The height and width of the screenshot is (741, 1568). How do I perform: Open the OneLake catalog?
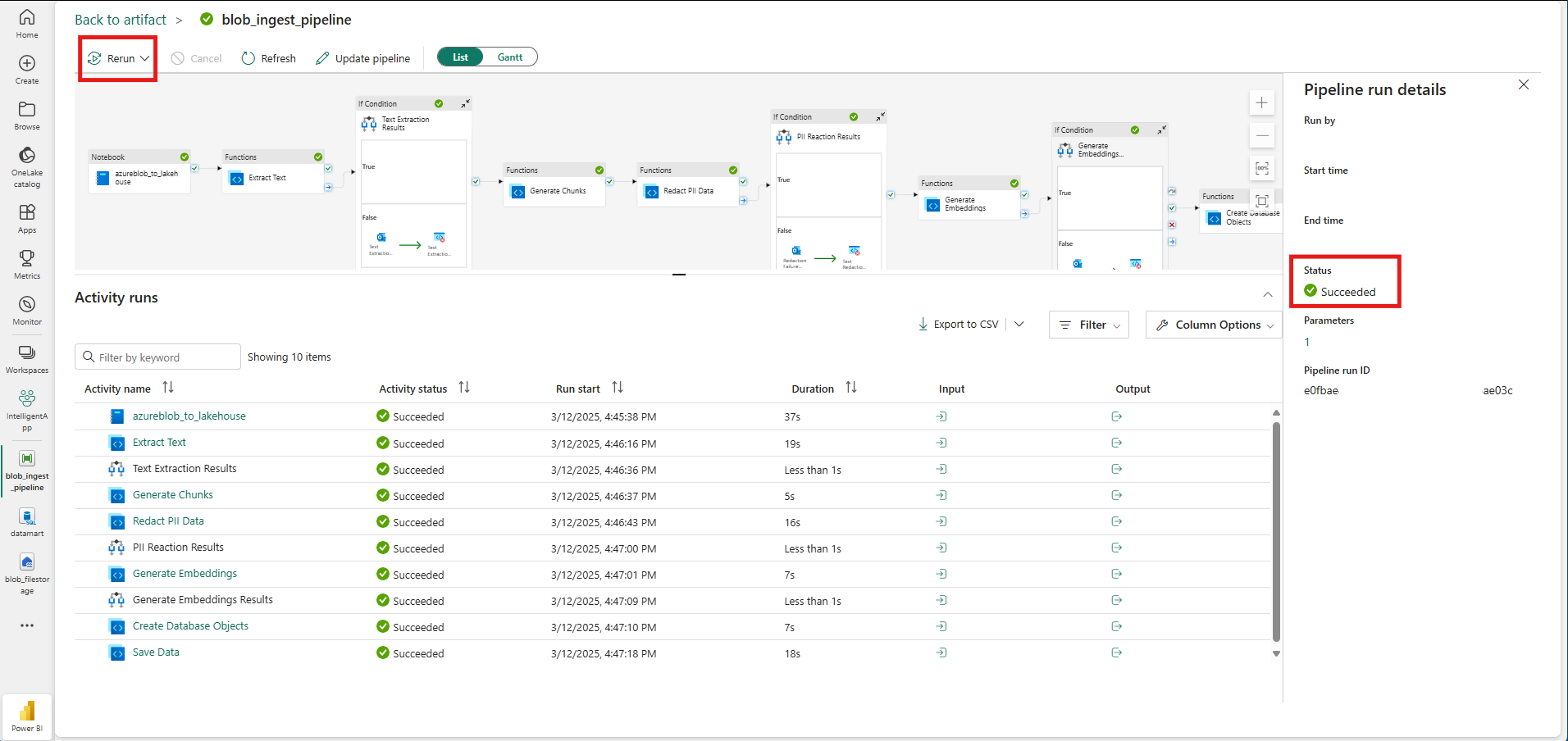(27, 167)
